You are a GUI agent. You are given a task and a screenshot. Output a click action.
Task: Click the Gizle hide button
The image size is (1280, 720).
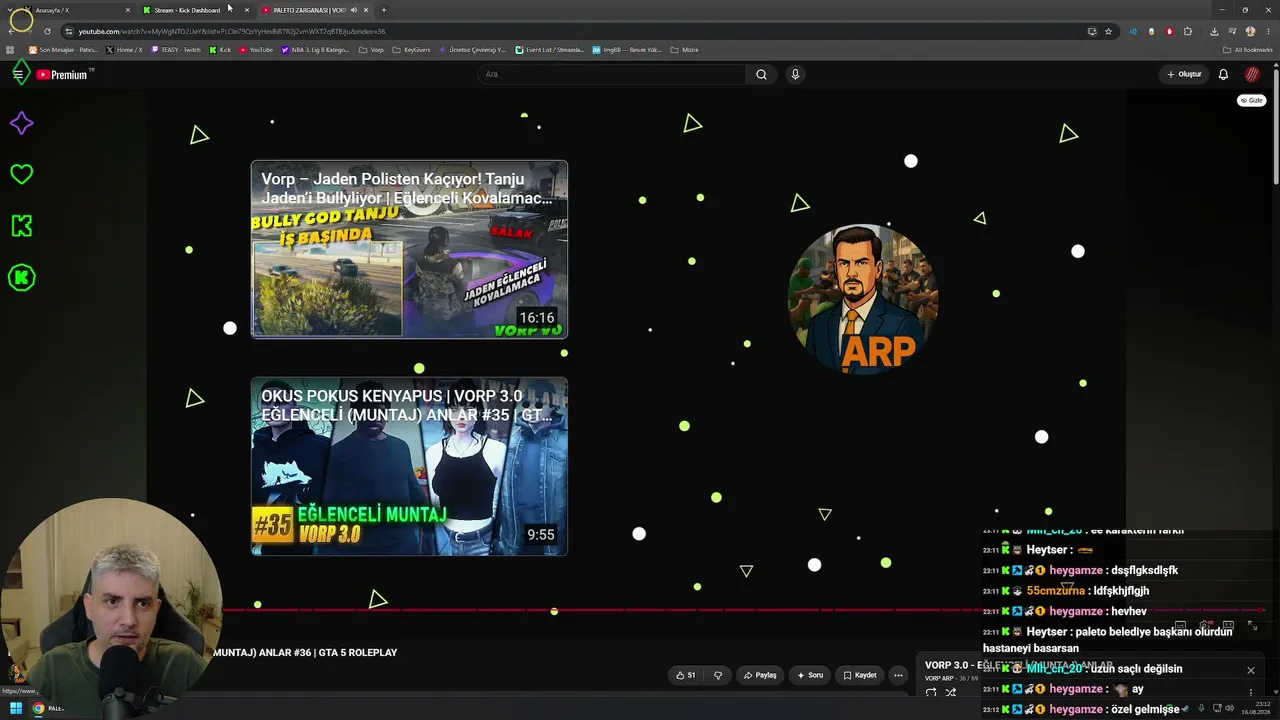click(1251, 100)
